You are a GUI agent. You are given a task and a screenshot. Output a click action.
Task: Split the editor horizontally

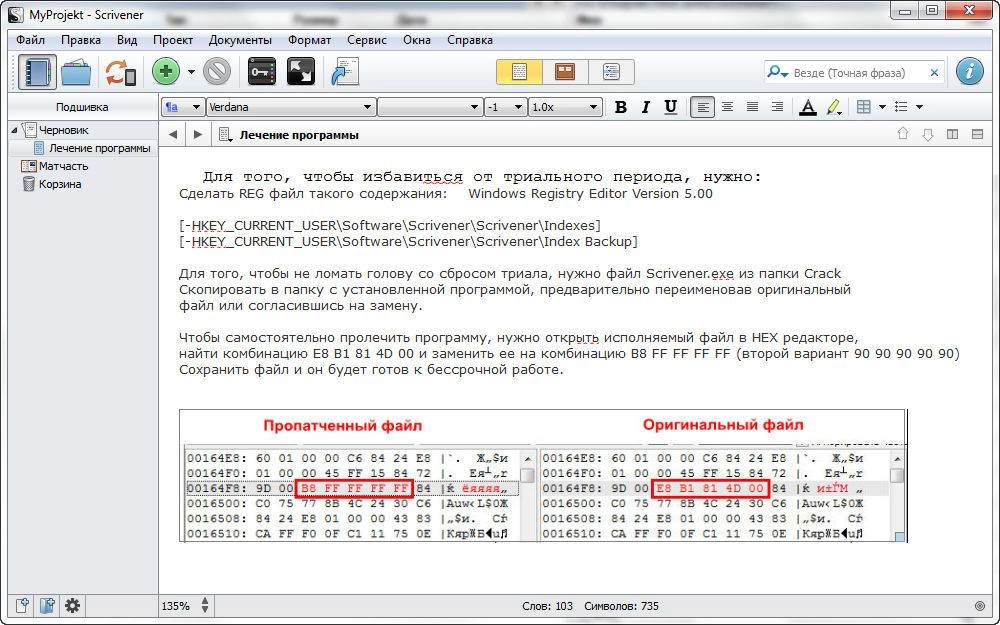coord(977,134)
